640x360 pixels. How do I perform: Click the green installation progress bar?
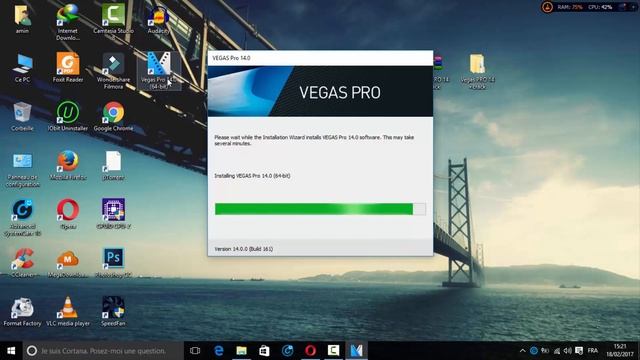pyautogui.click(x=320, y=209)
